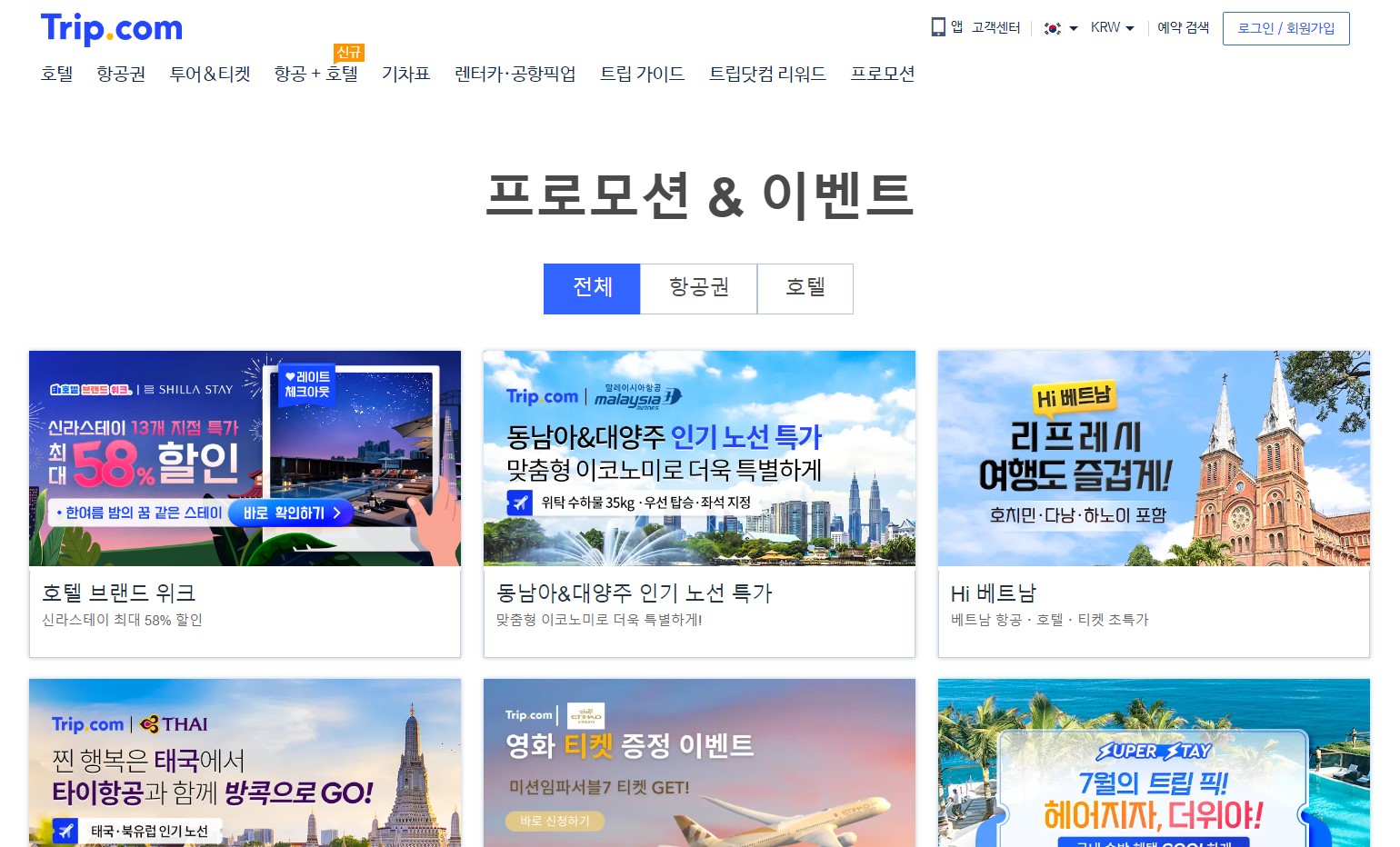This screenshot has width=1400, height=847.
Task: Click the 기차표 train ticket menu
Action: [x=405, y=75]
